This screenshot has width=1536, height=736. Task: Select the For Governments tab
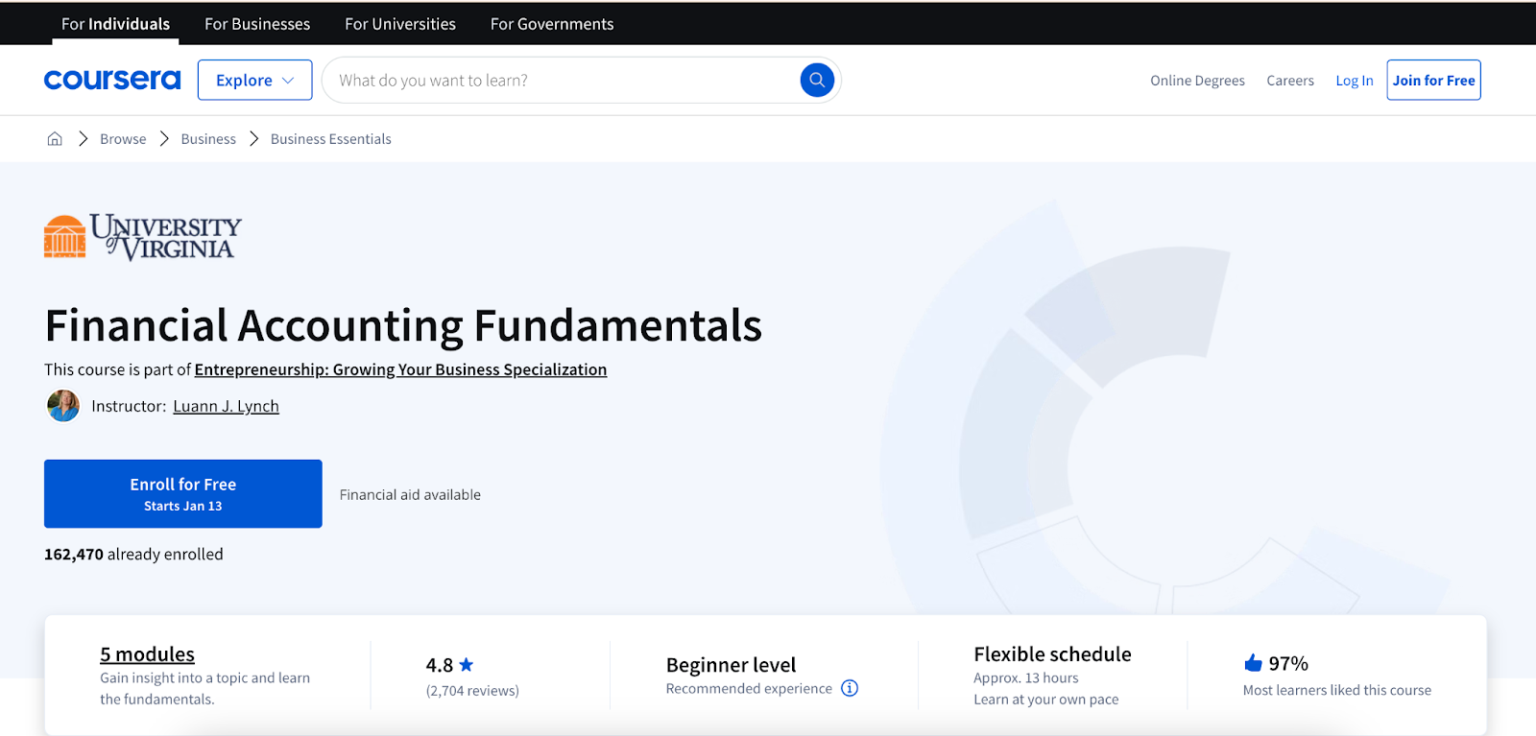pyautogui.click(x=551, y=23)
